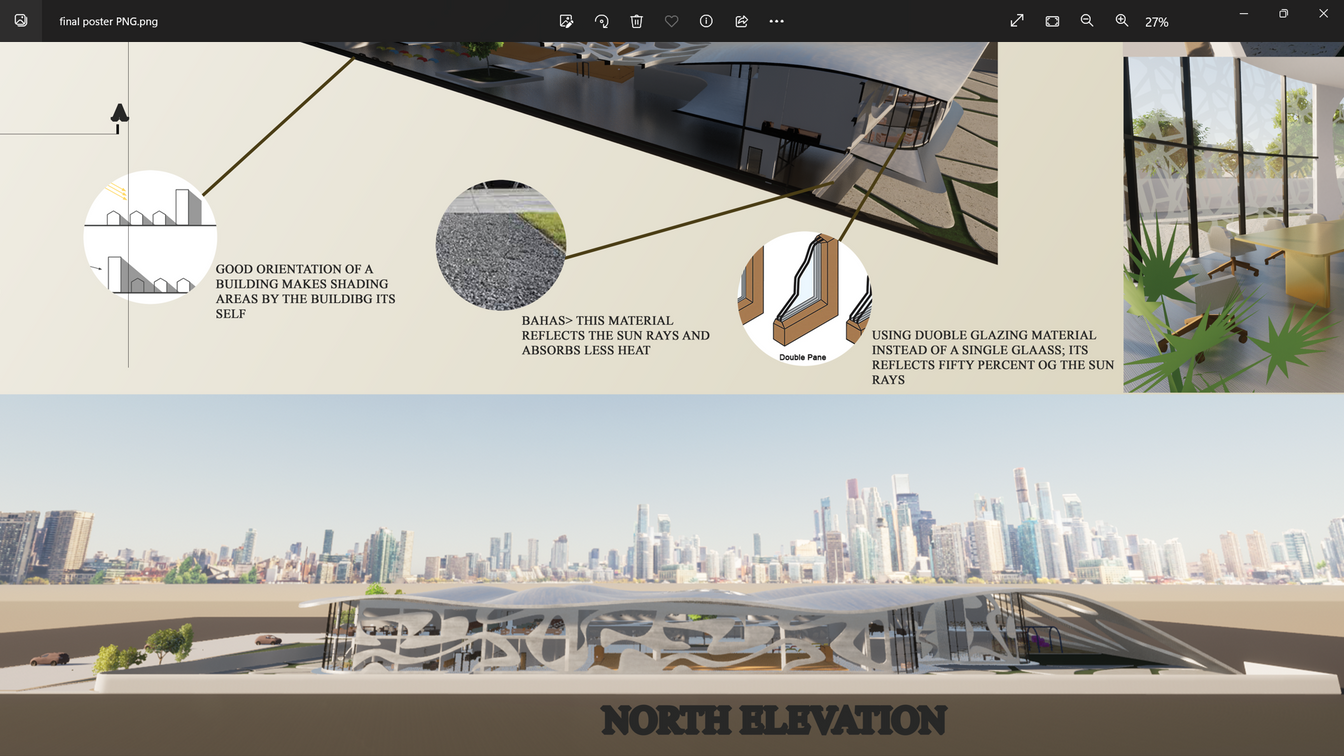Click the NORTH ELEVATION title text

click(773, 720)
